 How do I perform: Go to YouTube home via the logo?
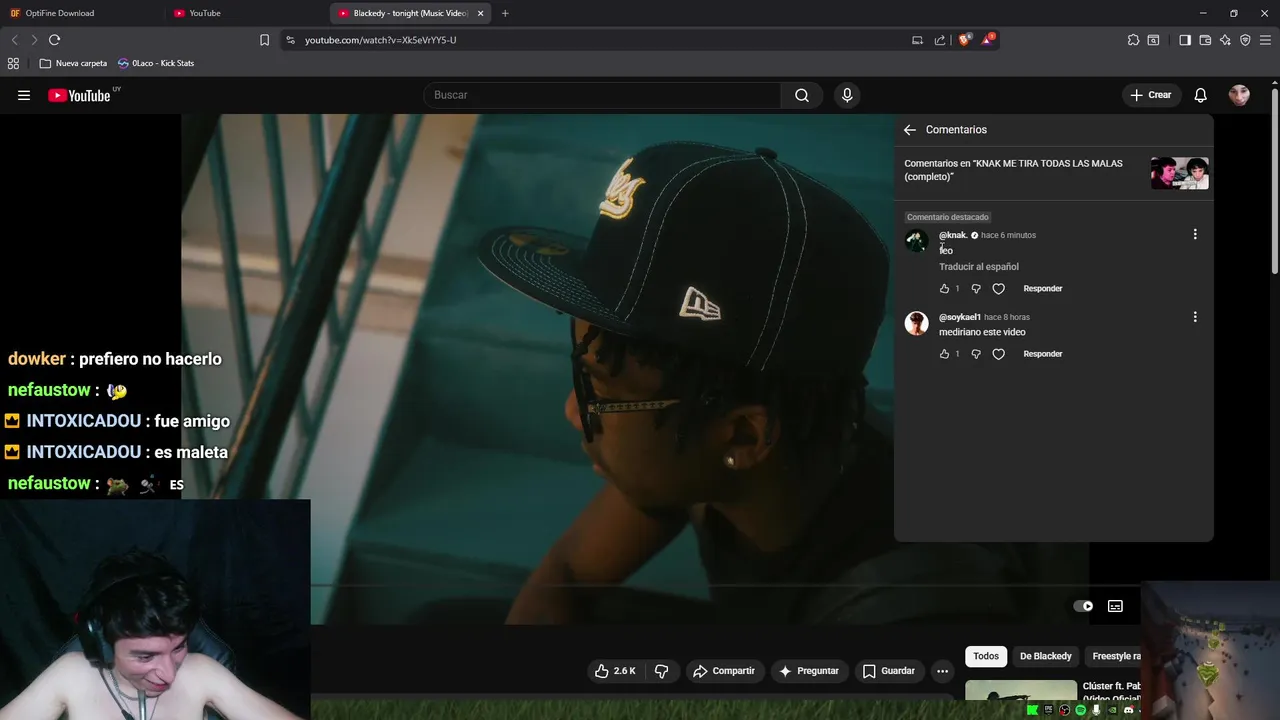pos(79,95)
